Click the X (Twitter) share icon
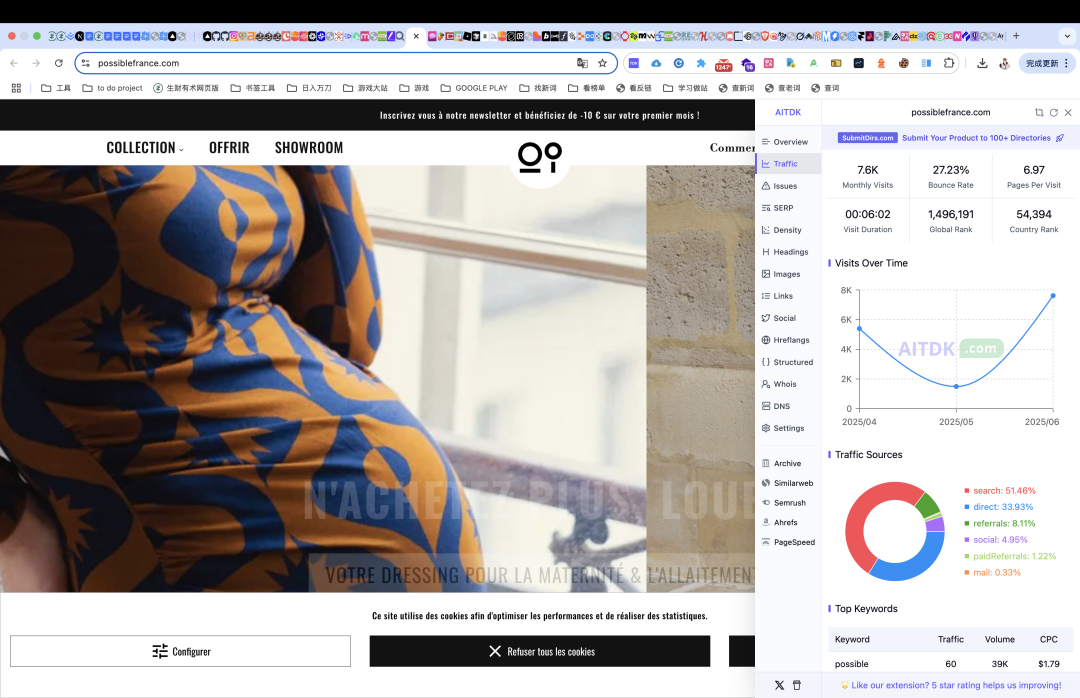 (779, 686)
